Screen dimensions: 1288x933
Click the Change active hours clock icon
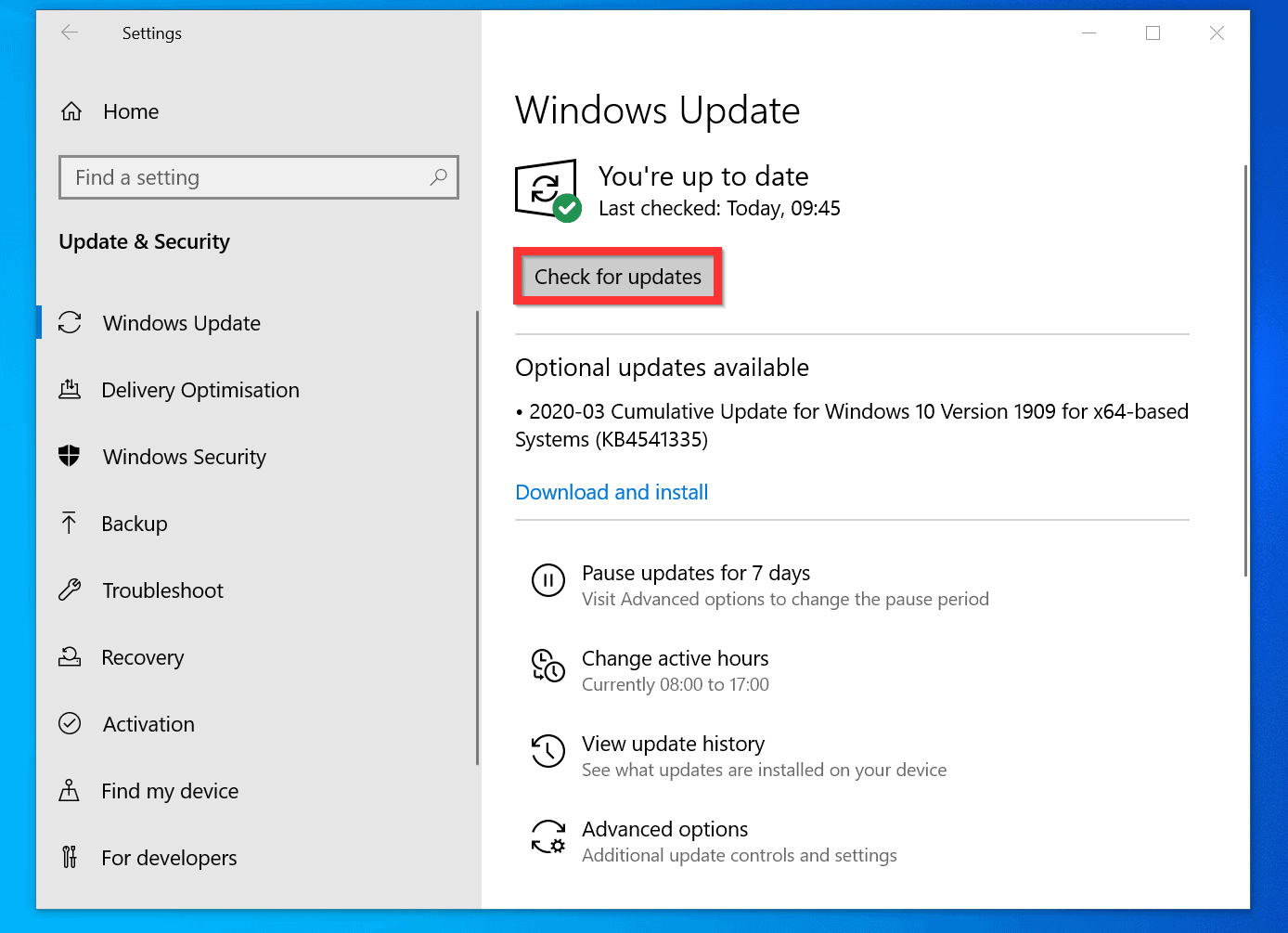(547, 666)
